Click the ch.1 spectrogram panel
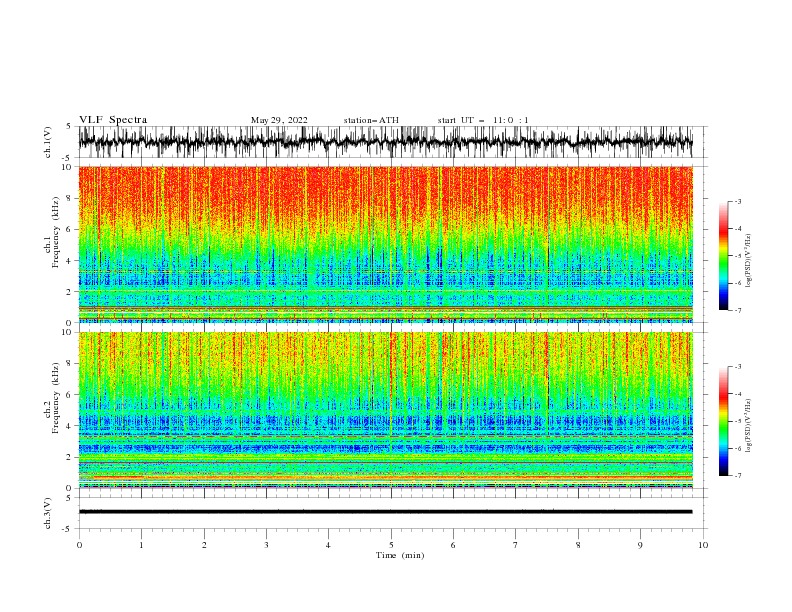Image resolution: width=792 pixels, height=612 pixels. coord(385,244)
